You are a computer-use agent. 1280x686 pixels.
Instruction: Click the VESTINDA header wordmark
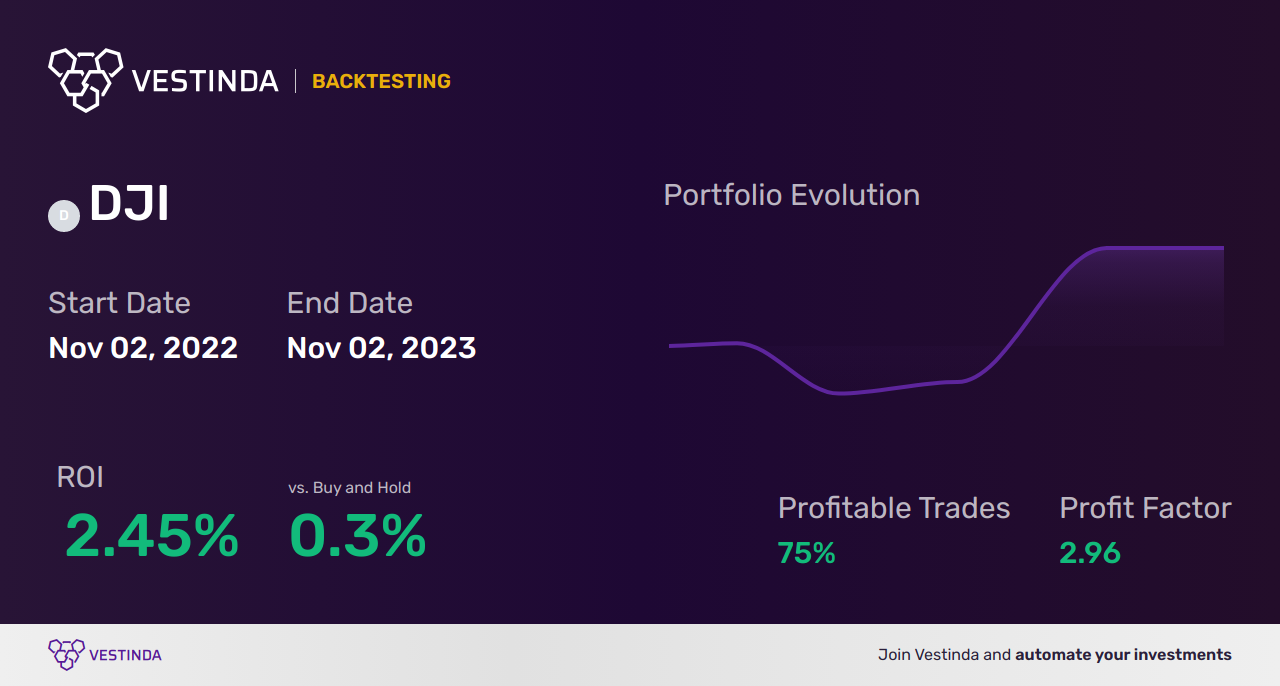(x=205, y=81)
